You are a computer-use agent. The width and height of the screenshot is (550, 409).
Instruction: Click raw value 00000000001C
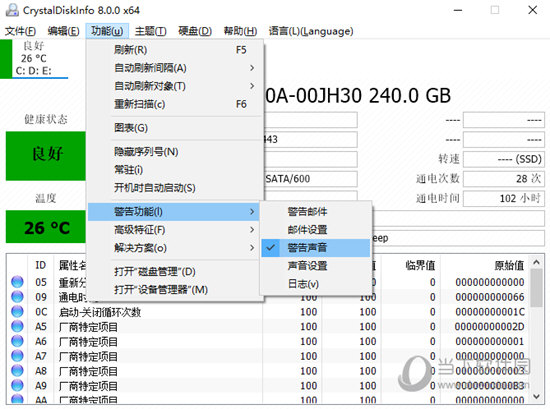coord(490,311)
